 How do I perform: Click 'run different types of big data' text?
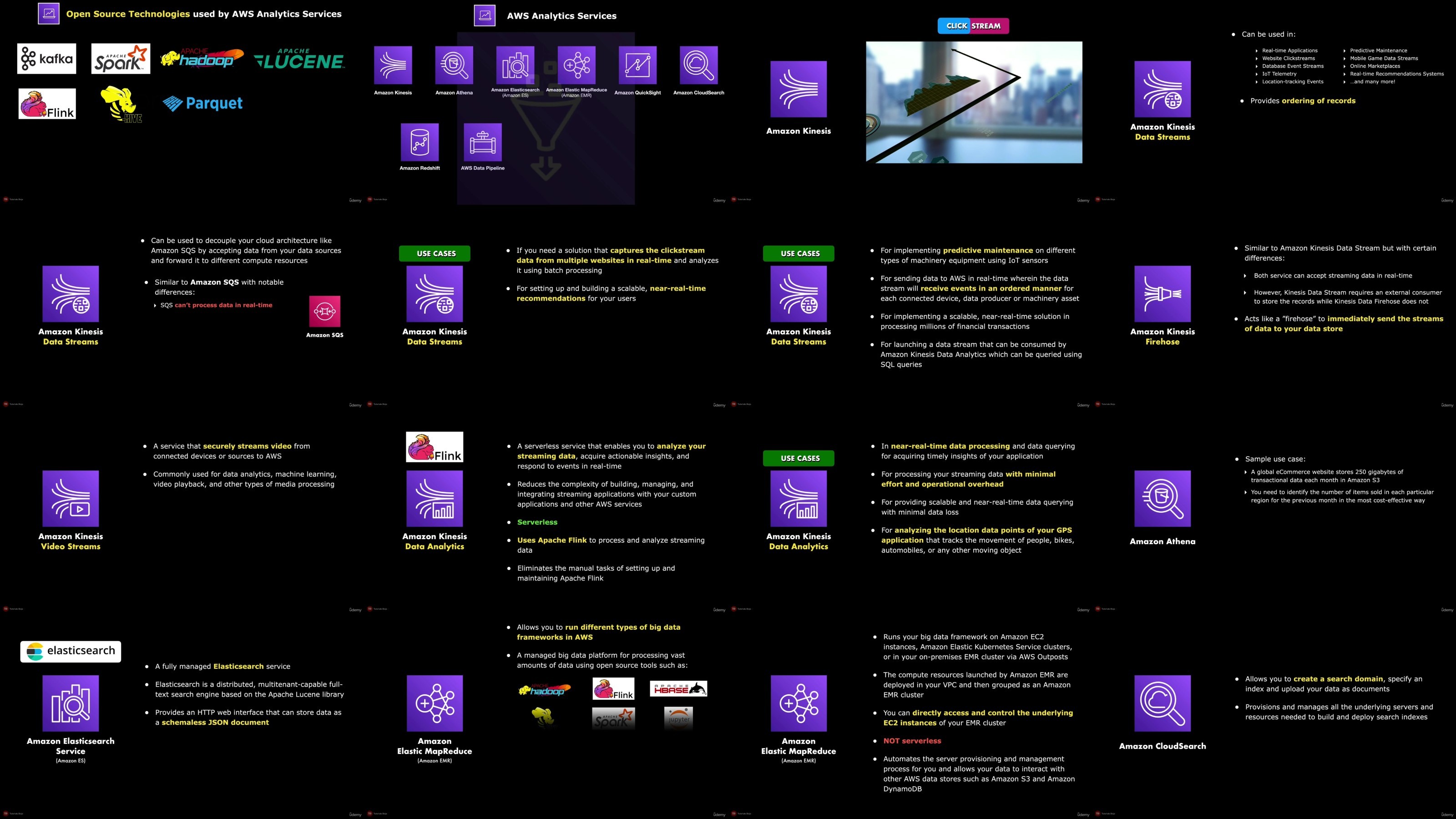click(x=623, y=627)
